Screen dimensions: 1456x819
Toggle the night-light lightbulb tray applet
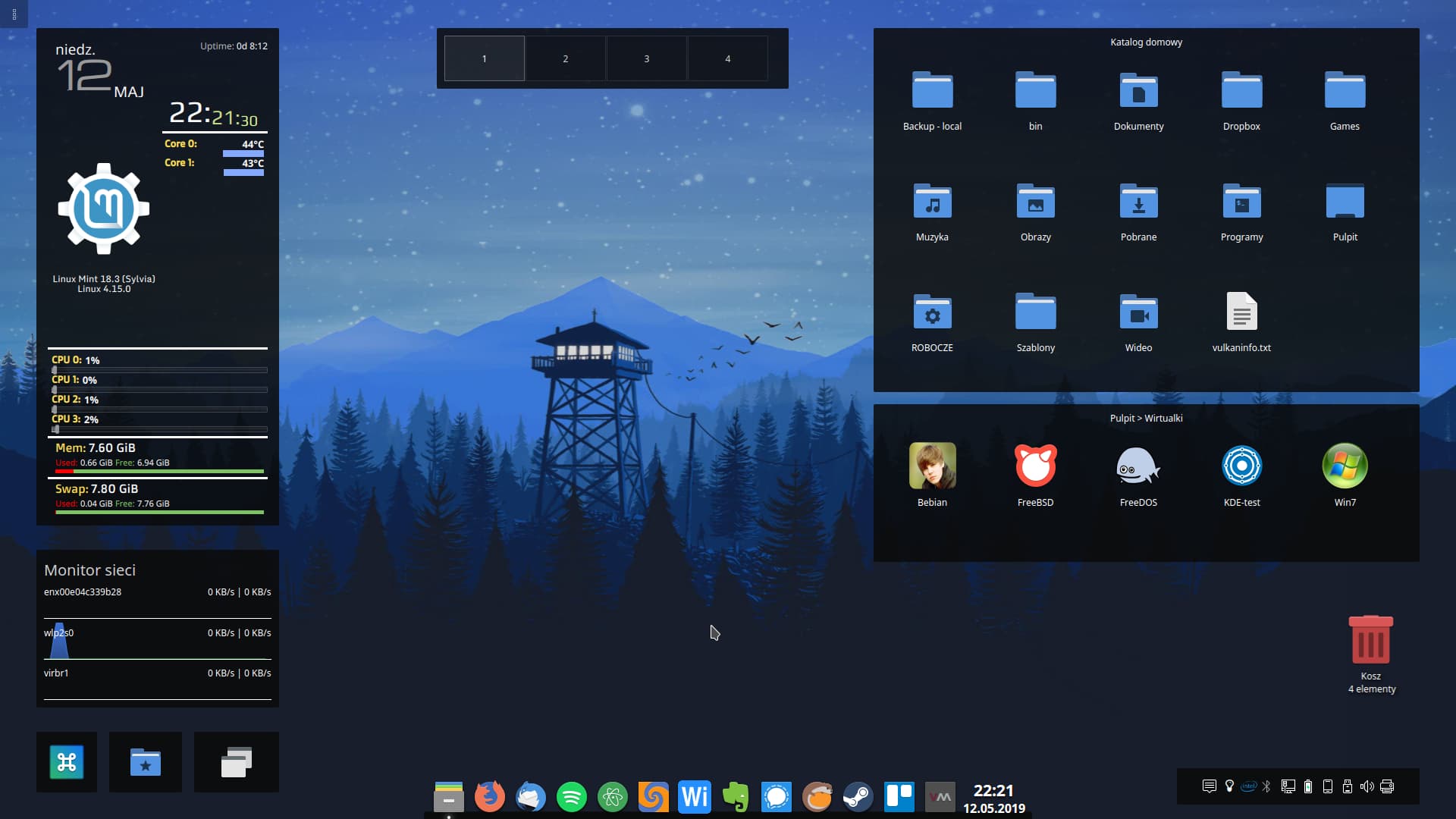1229,786
